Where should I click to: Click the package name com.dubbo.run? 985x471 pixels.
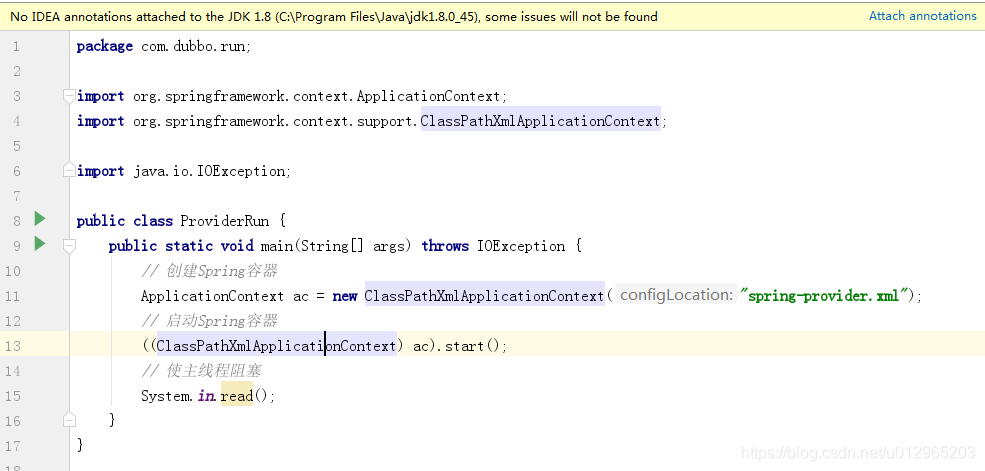coord(195,46)
